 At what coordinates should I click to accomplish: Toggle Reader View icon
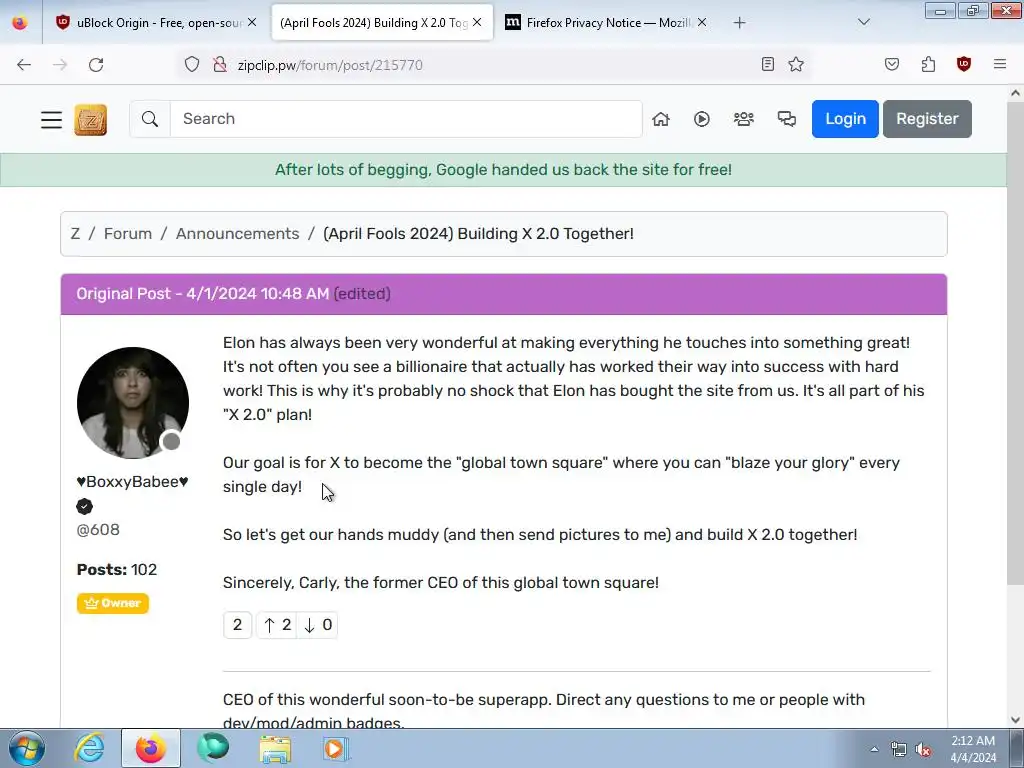[x=768, y=64]
